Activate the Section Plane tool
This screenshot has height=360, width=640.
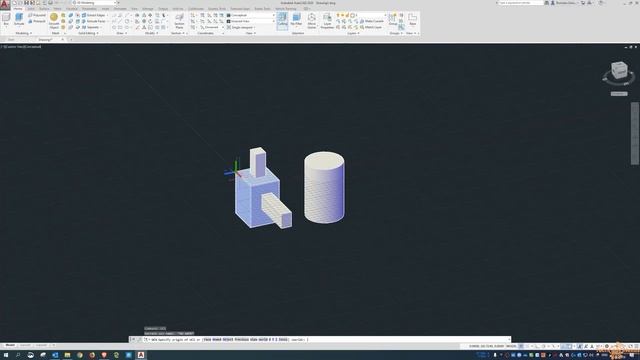[179, 20]
